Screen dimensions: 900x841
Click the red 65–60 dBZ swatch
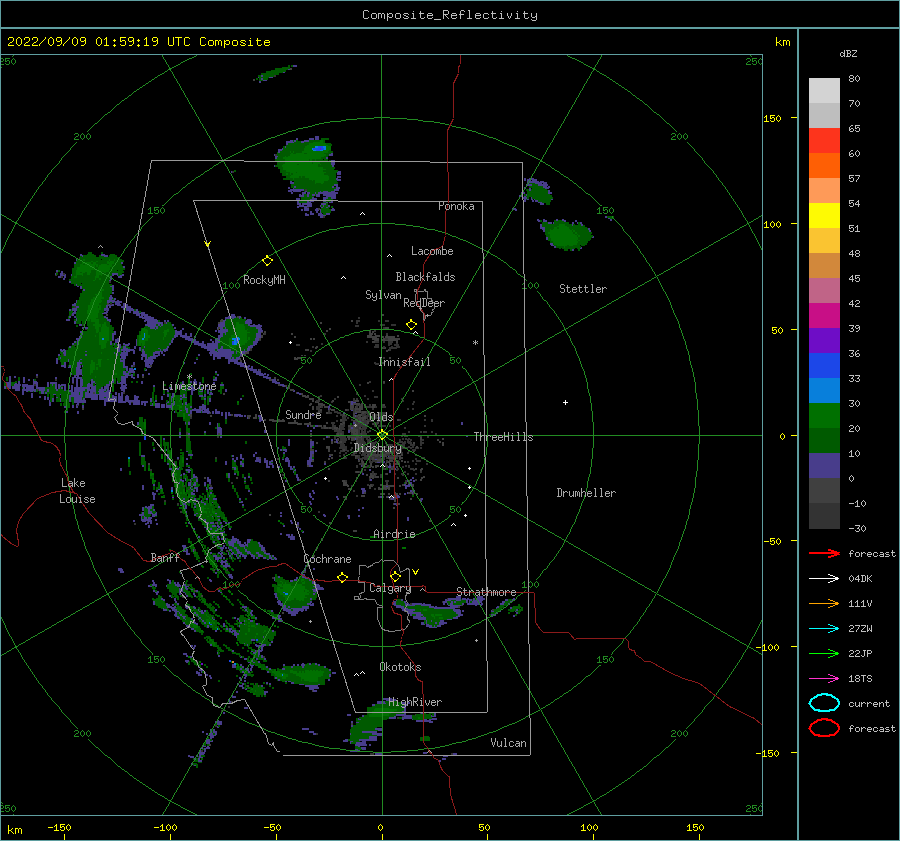pos(824,140)
